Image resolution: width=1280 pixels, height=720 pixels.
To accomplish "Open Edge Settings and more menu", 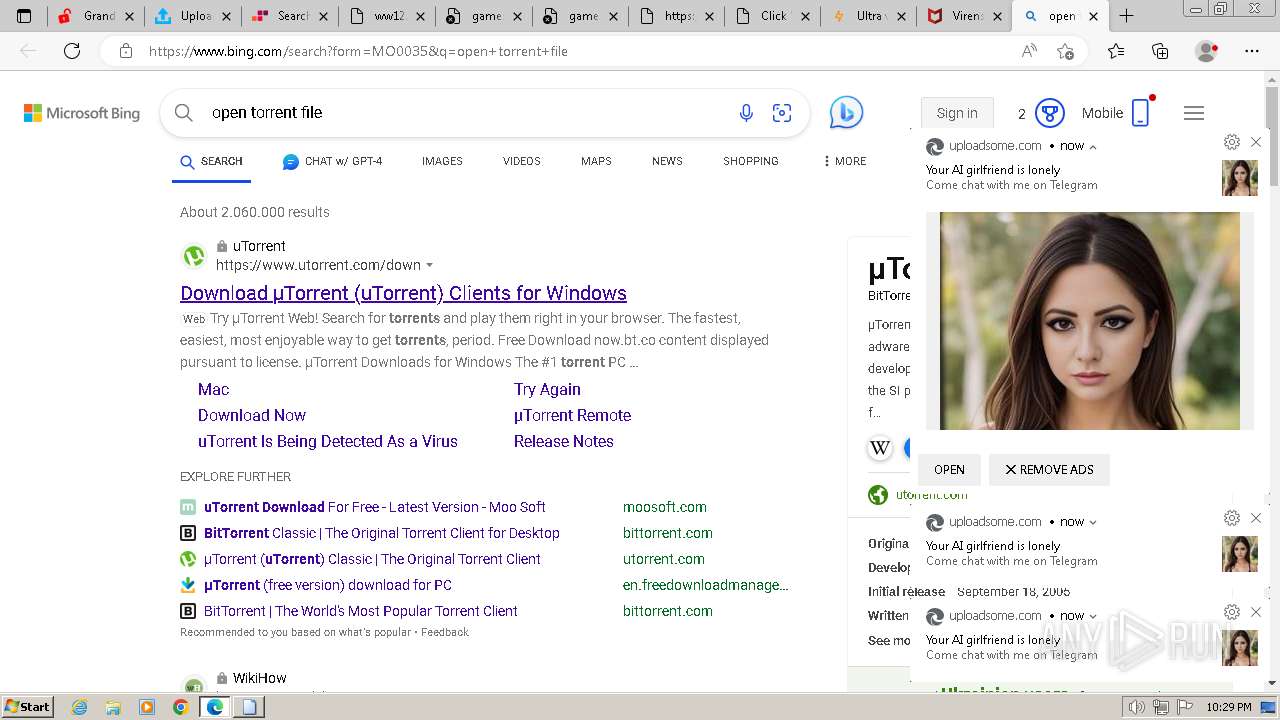I will [x=1252, y=51].
